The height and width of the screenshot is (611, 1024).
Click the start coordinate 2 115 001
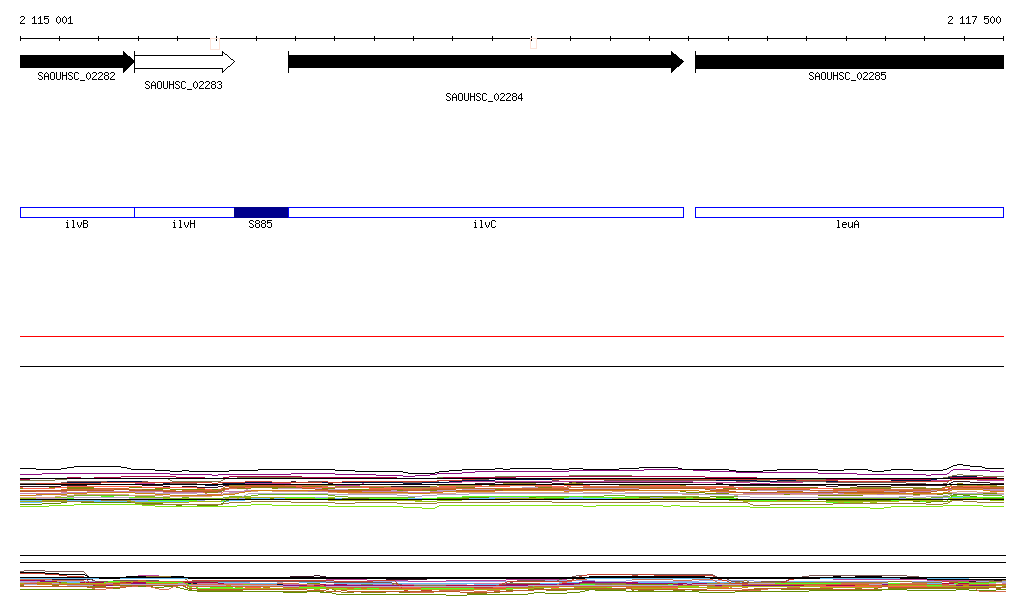click(46, 20)
